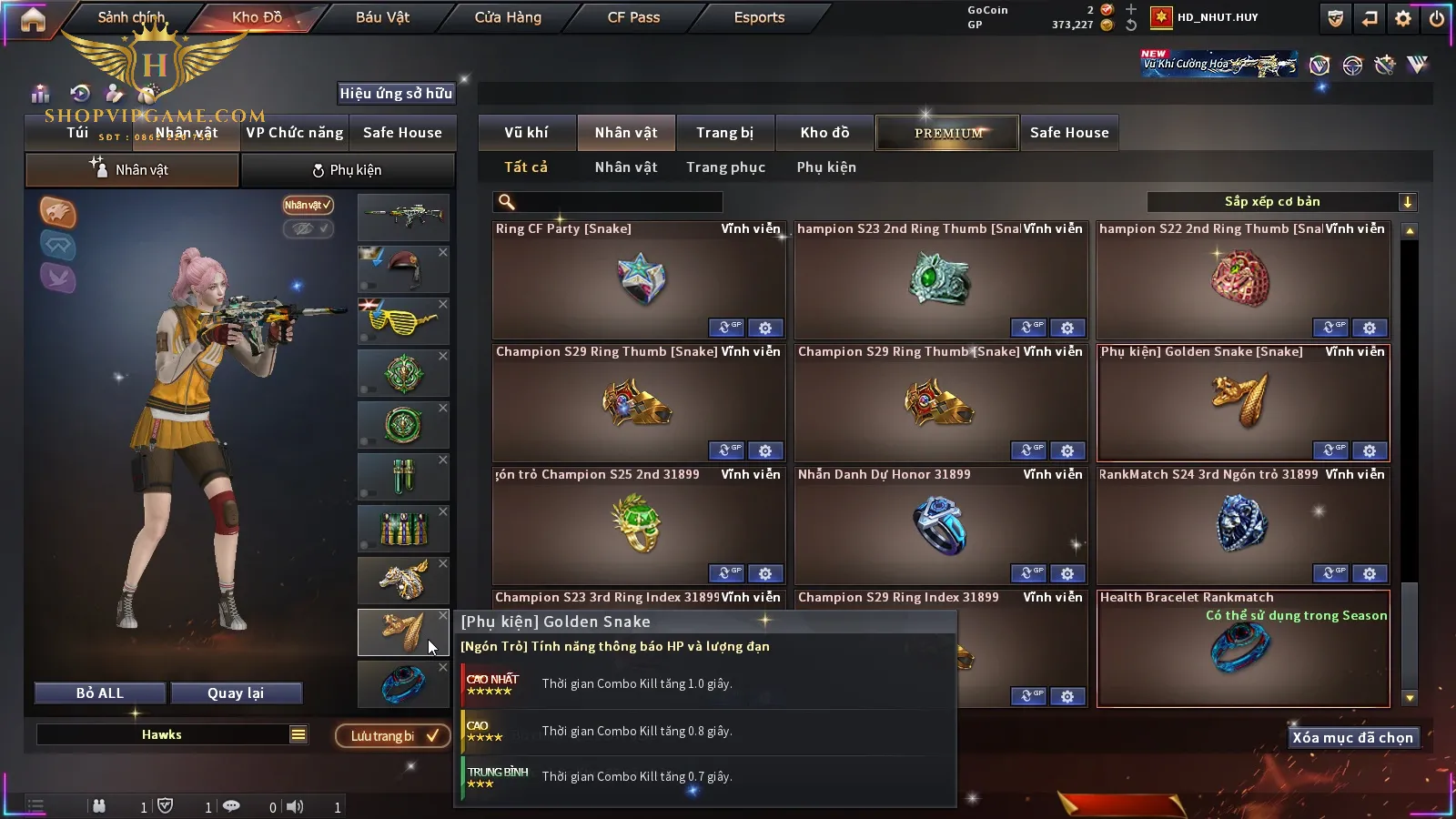Click Xóa mục đã chọn button
Image resolution: width=1456 pixels, height=819 pixels.
tap(1352, 737)
